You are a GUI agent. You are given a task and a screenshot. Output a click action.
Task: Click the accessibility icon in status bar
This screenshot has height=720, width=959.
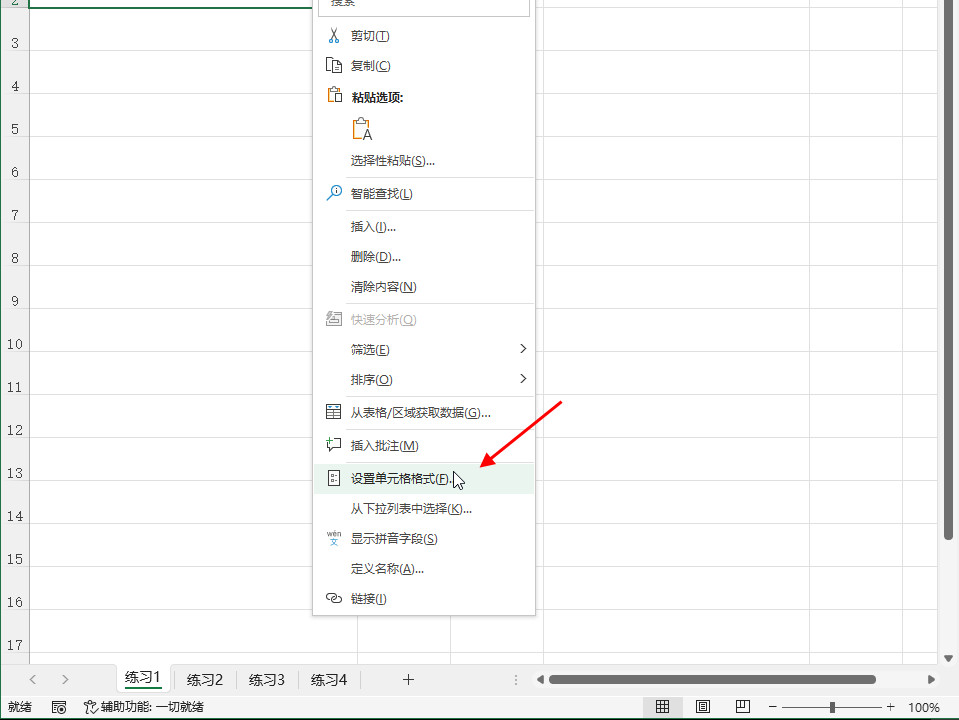(x=90, y=707)
